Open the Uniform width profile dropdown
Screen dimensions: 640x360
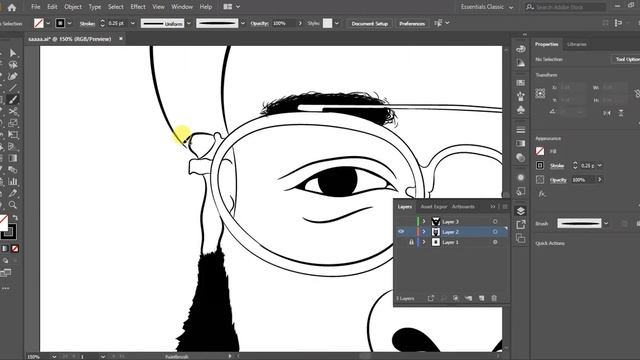tap(189, 23)
